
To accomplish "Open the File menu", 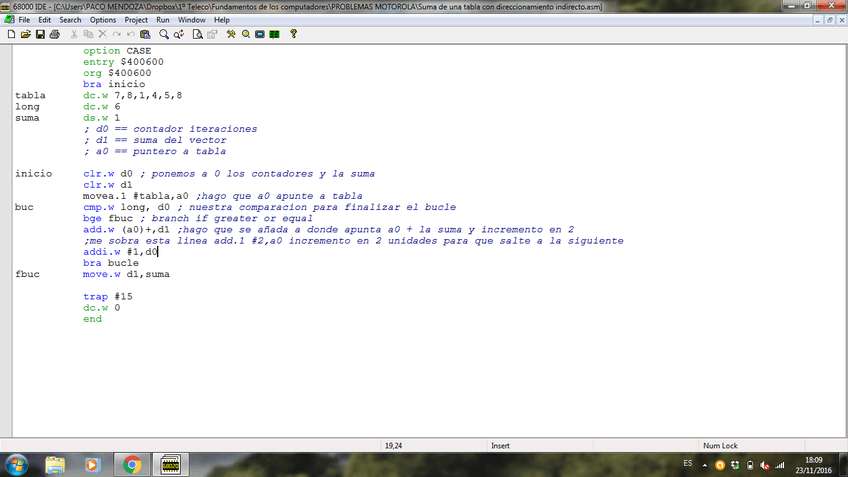I will coord(24,20).
